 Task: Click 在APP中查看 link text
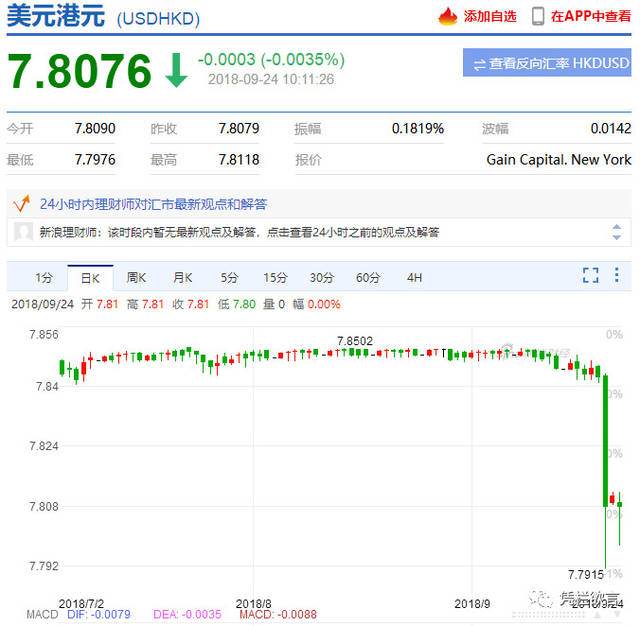click(590, 16)
